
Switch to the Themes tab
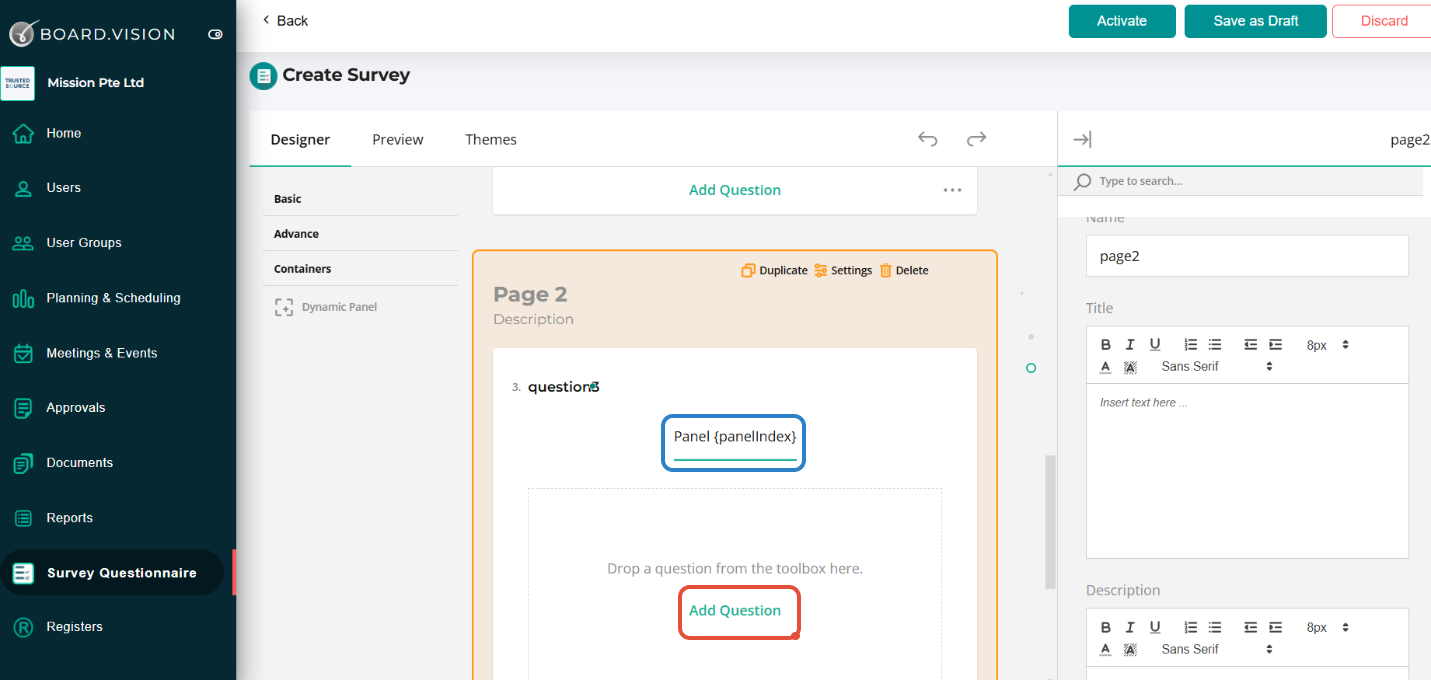pos(491,140)
